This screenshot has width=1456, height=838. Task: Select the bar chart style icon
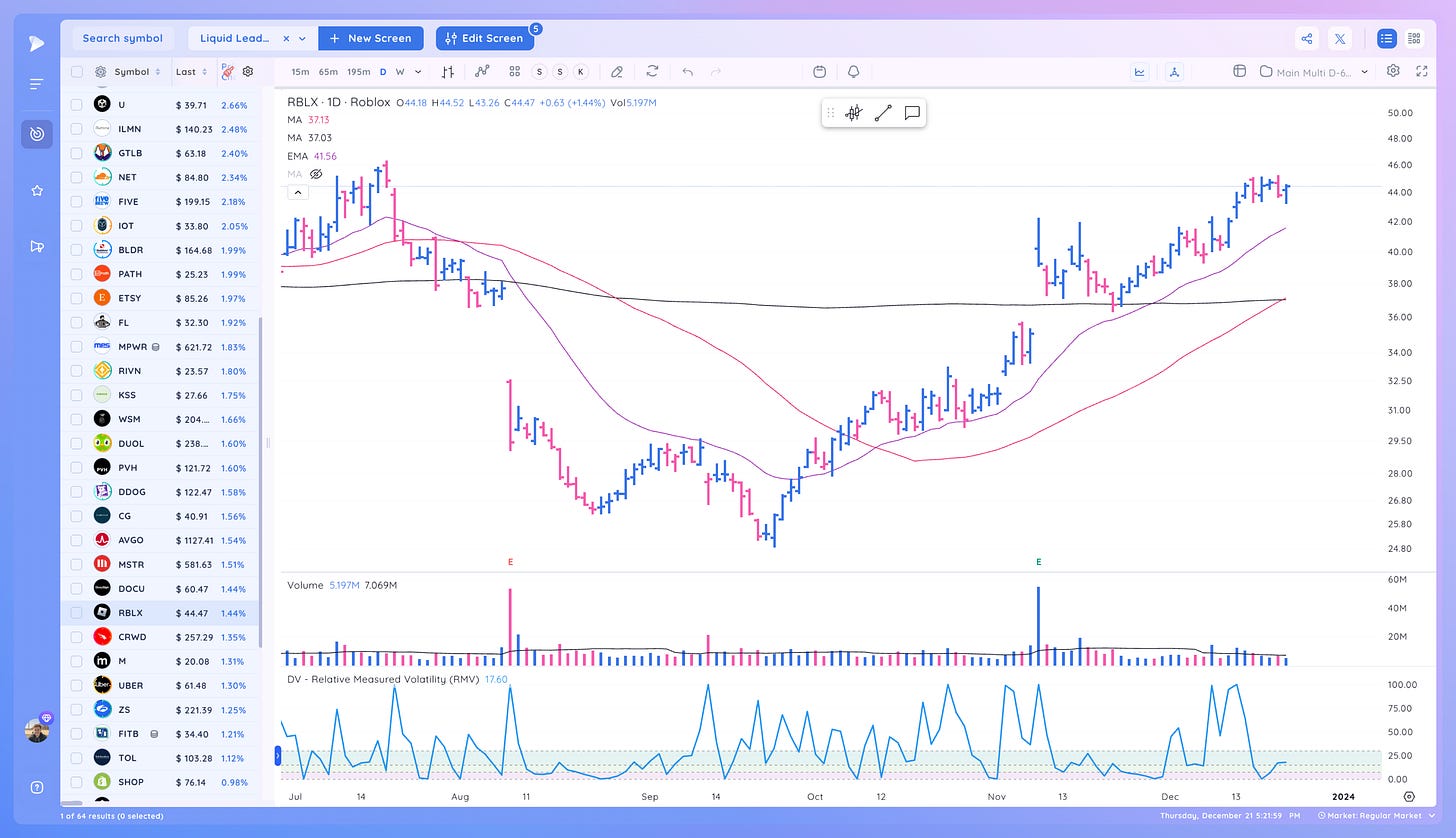point(448,72)
